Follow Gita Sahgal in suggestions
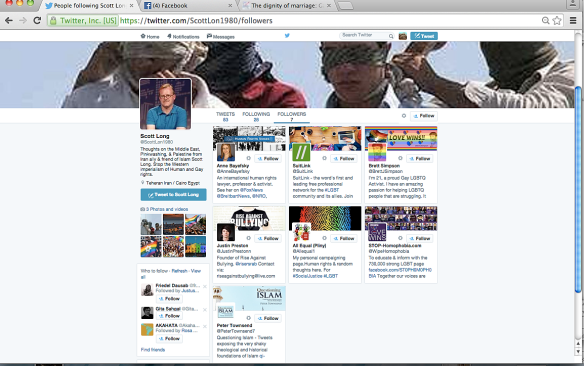Viewport: 584px width, 366px height. pos(169,316)
